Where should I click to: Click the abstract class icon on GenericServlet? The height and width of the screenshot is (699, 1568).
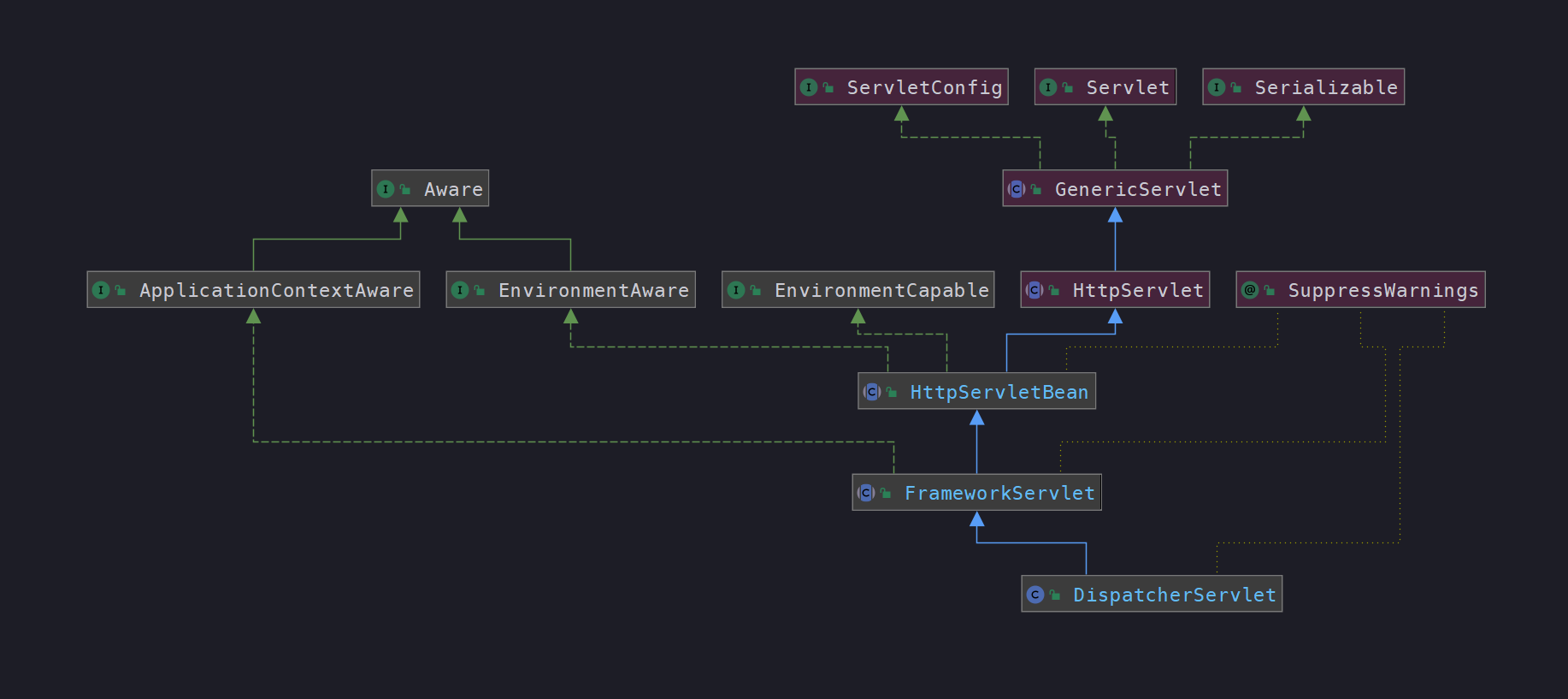[1017, 189]
